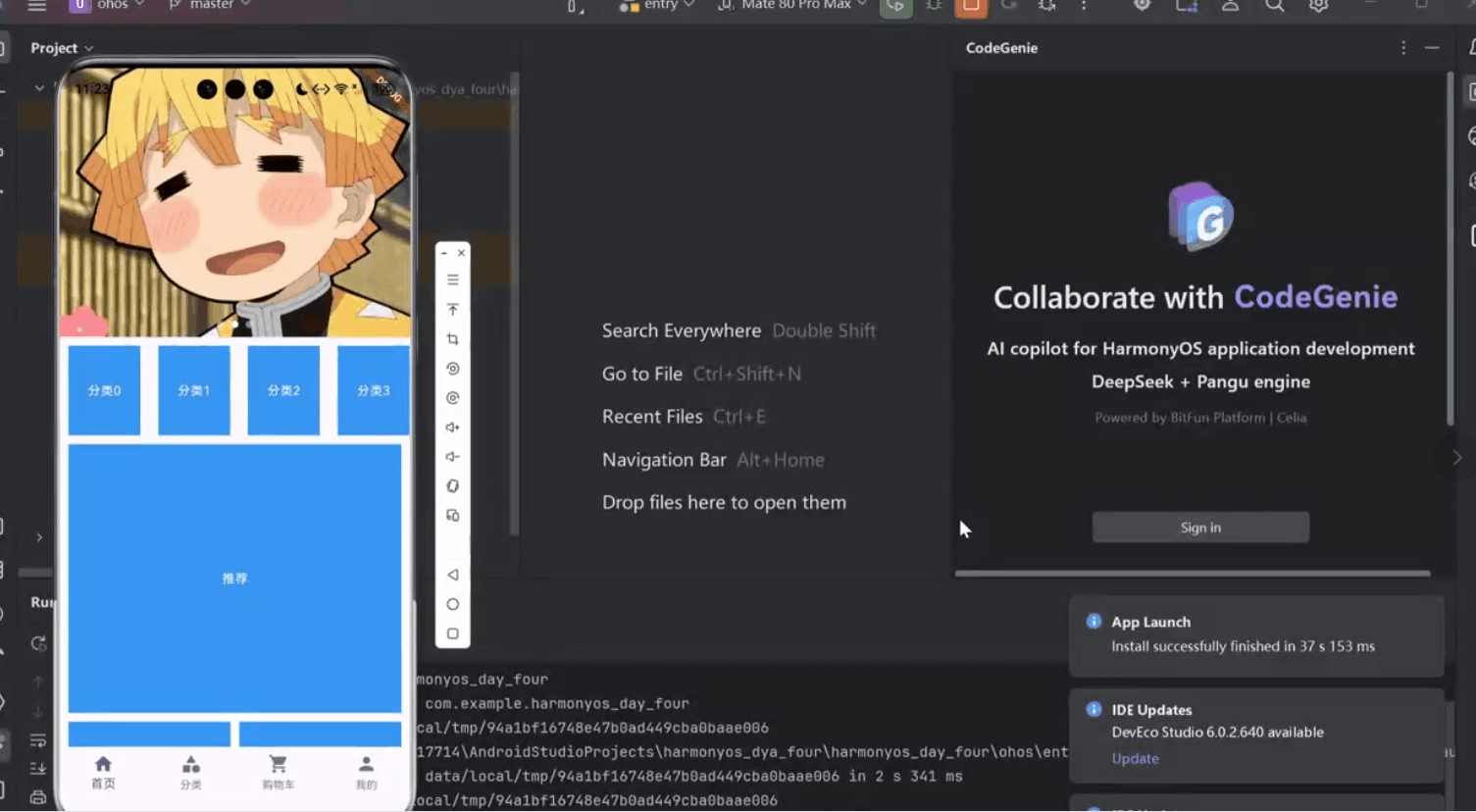Click the multi-screen icon in emulator toolbar
The height and width of the screenshot is (812, 1476).
[x=452, y=516]
